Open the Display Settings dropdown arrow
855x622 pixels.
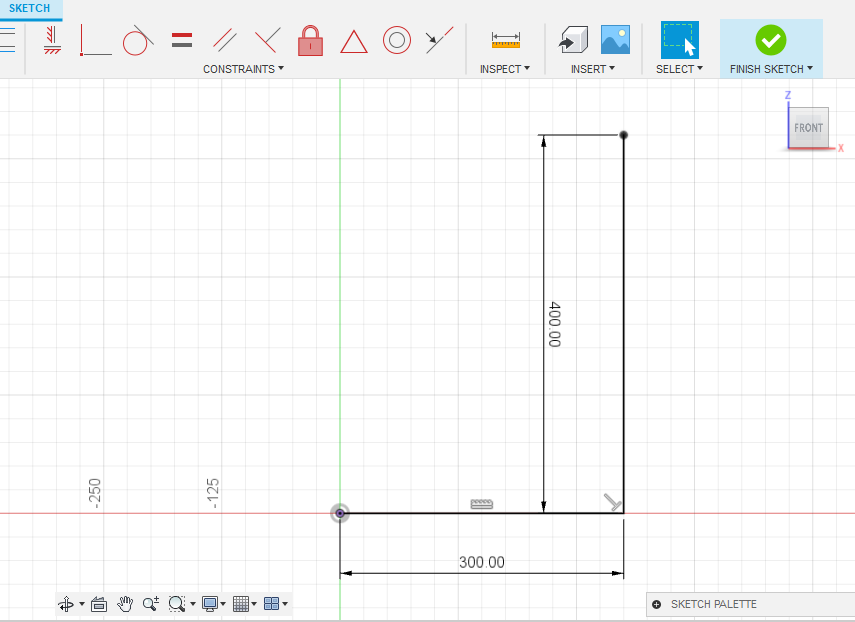[x=223, y=604]
